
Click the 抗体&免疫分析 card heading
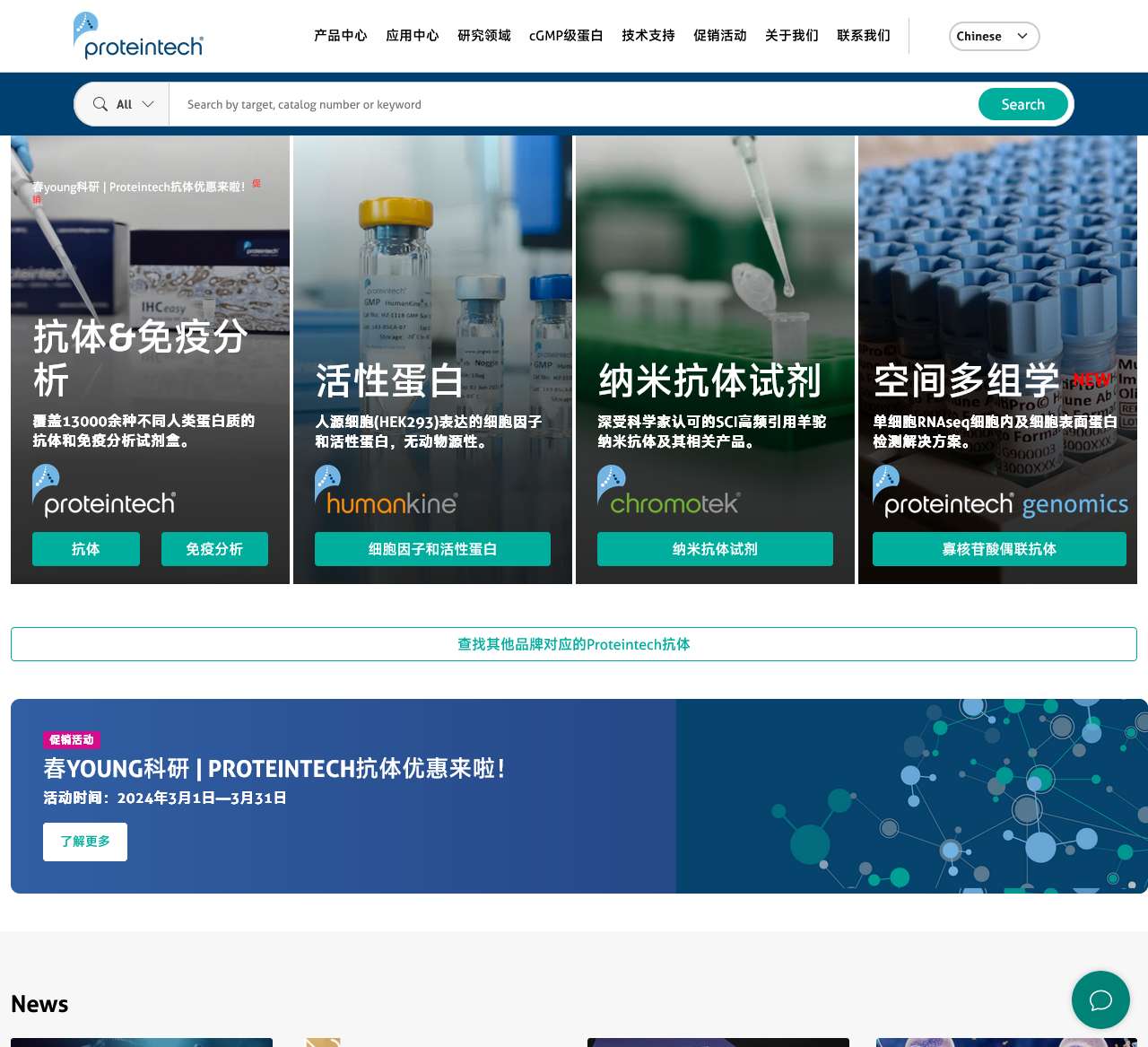[141, 358]
